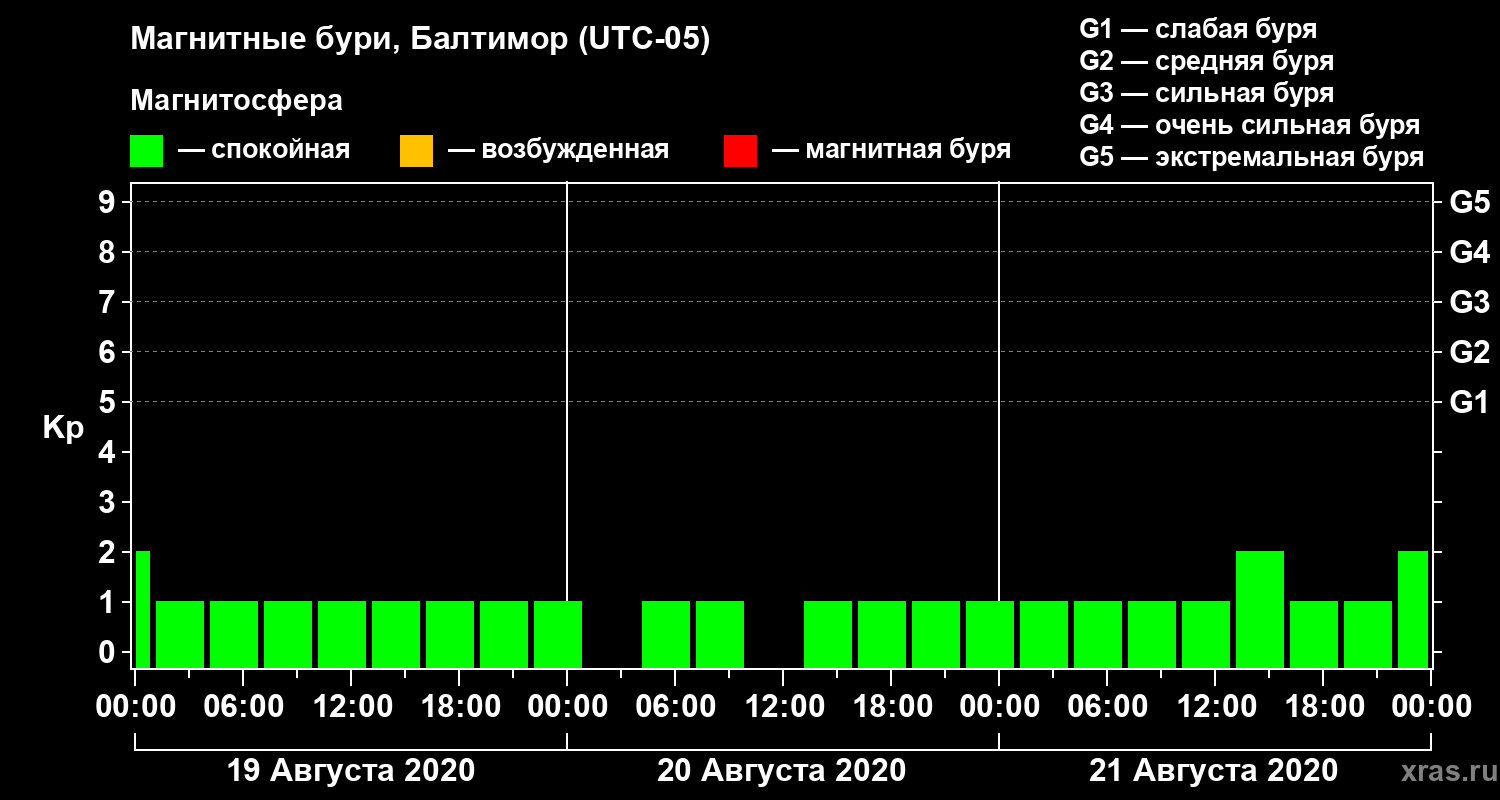The width and height of the screenshot is (1500, 800).
Task: Click the 'G3' label on right axis
Action: coord(1470,303)
